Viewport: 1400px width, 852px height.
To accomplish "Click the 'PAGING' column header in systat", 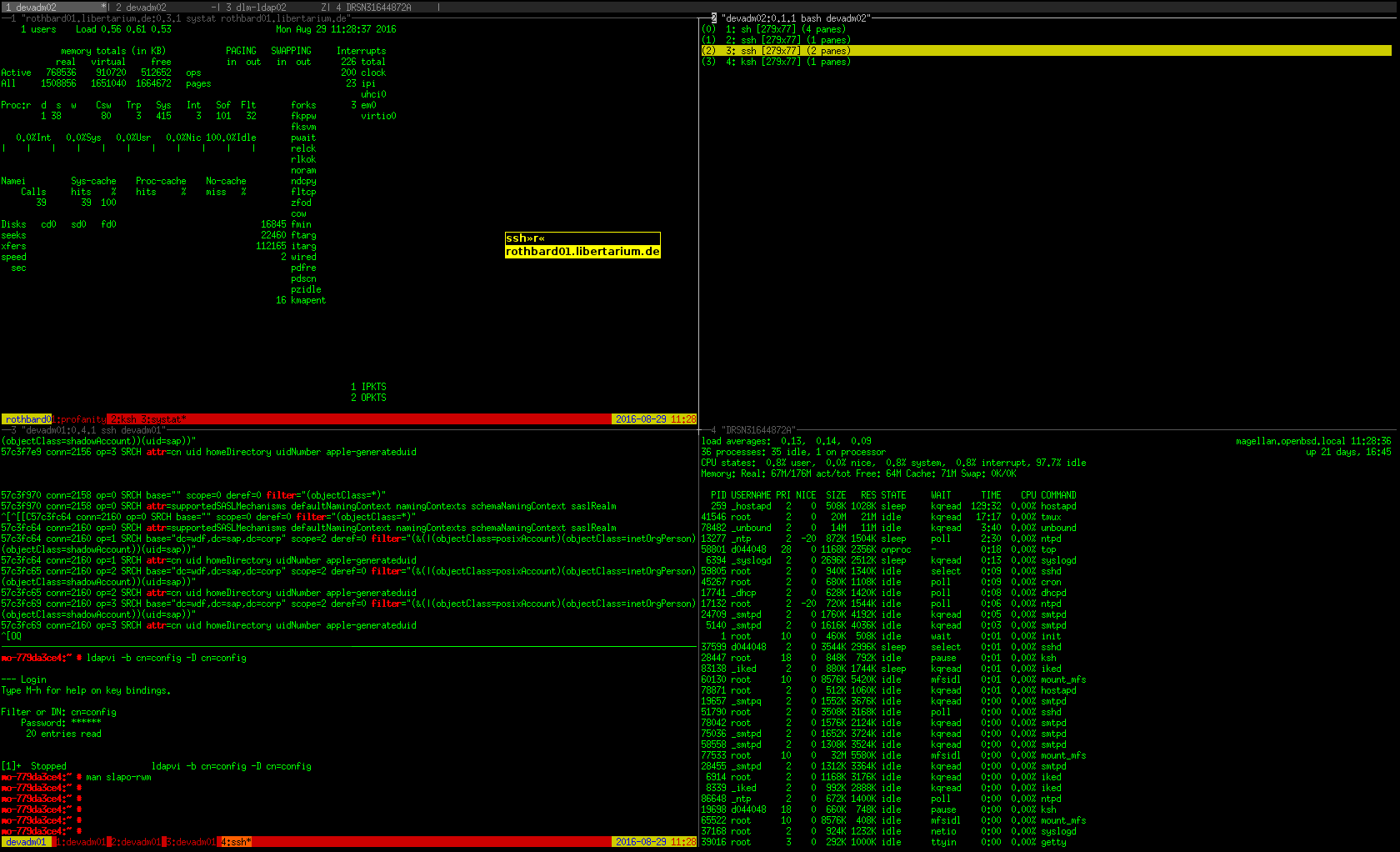I will [241, 51].
